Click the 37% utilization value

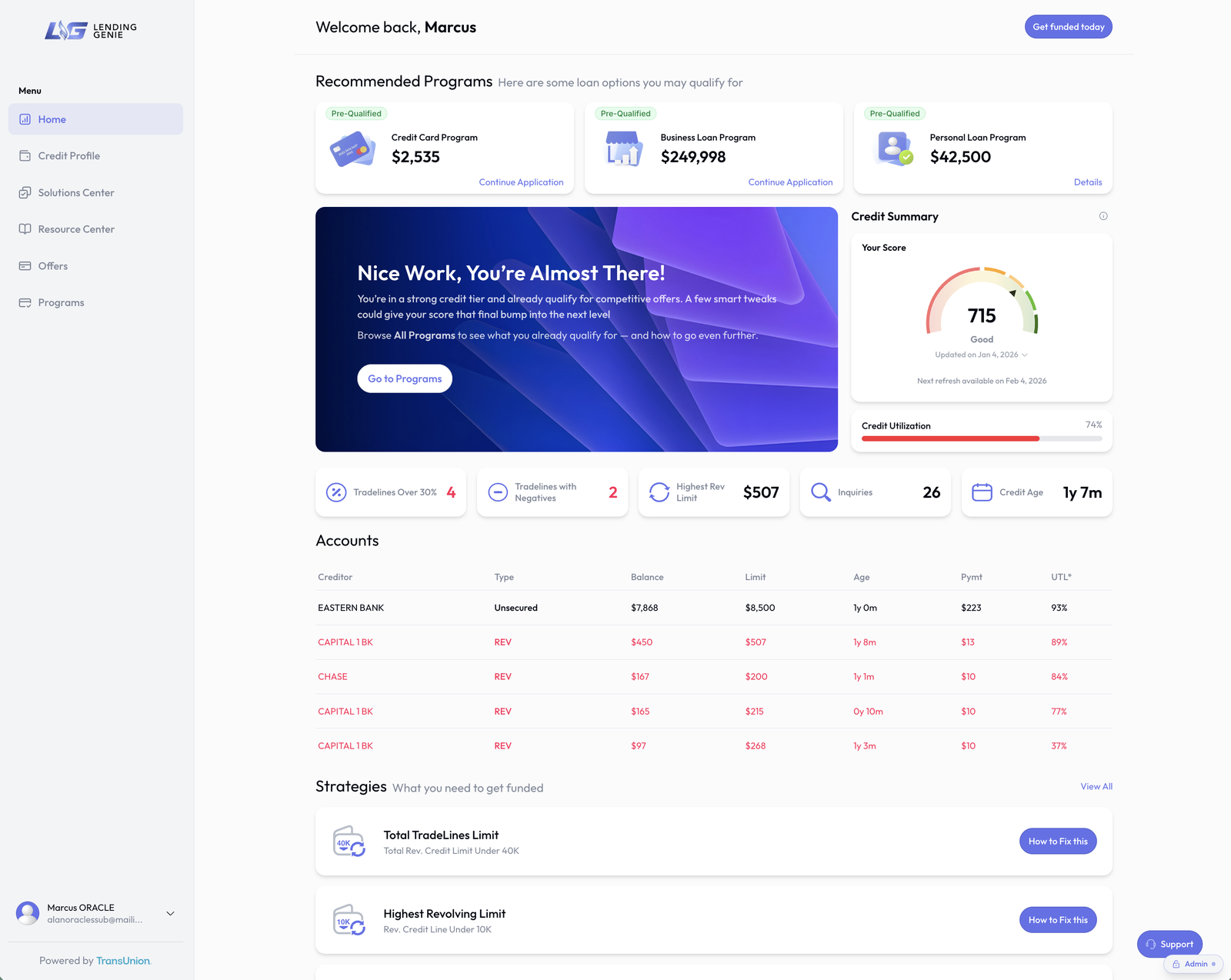(x=1059, y=746)
